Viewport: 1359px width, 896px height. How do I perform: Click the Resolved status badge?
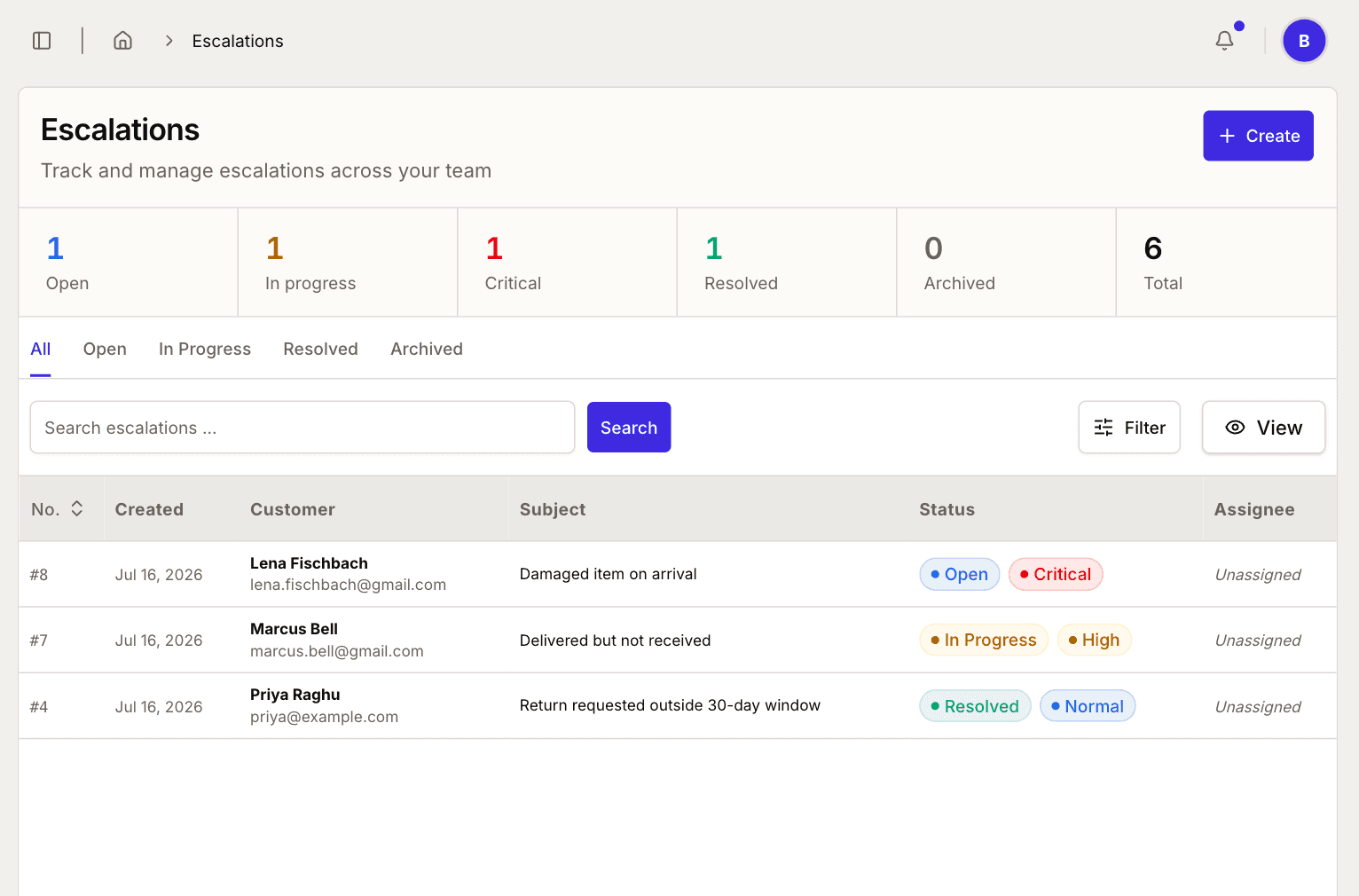tap(975, 706)
